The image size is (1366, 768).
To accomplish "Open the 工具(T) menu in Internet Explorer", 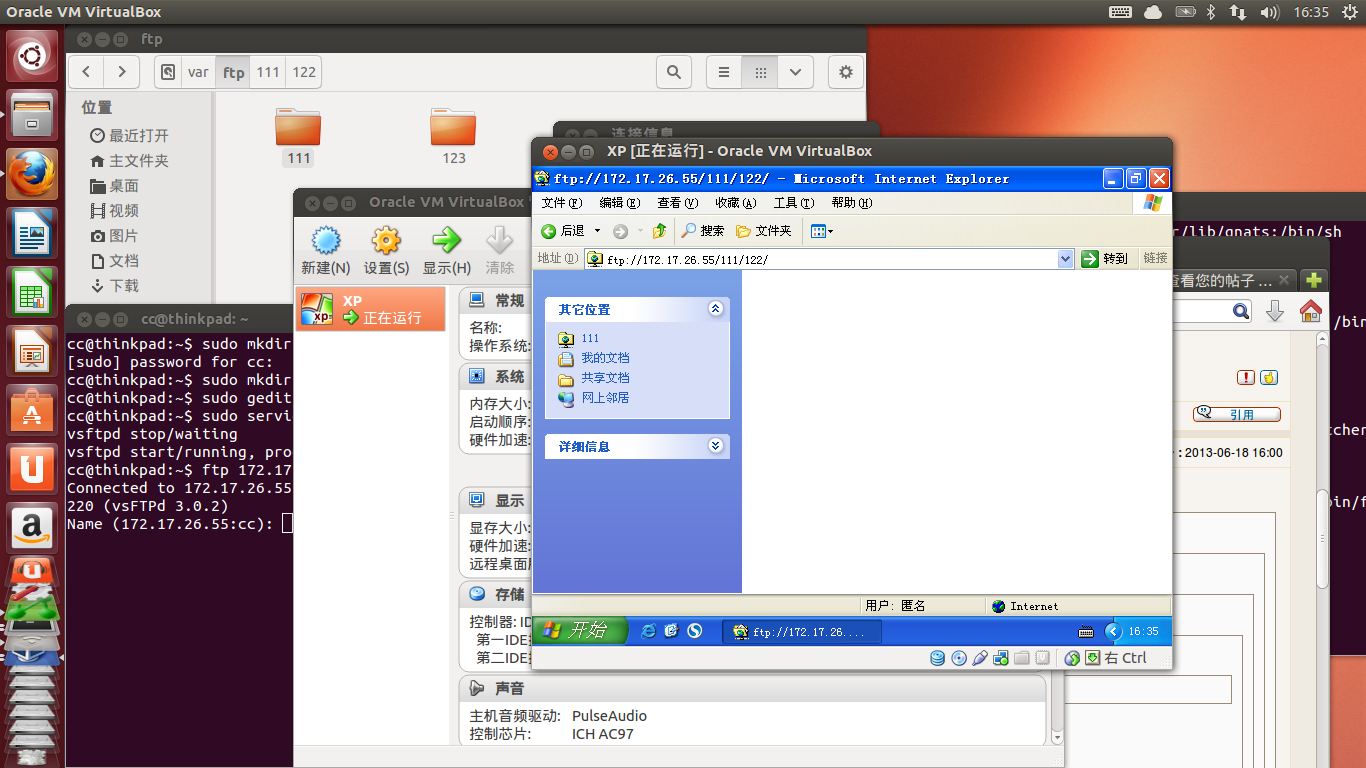I will (793, 203).
